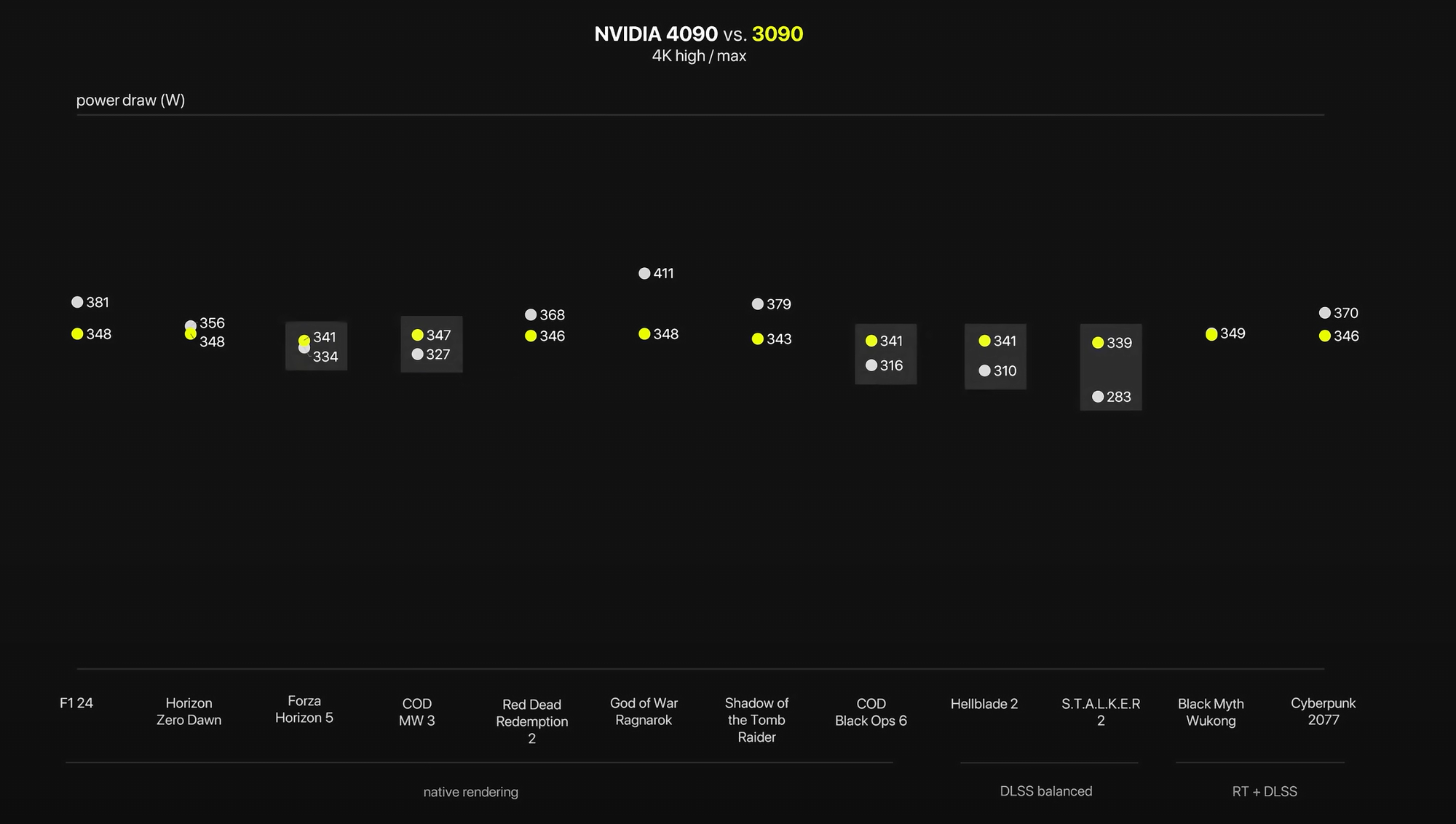Click the white dot beside the 379 value
The width and height of the screenshot is (1456, 824).
click(x=758, y=304)
